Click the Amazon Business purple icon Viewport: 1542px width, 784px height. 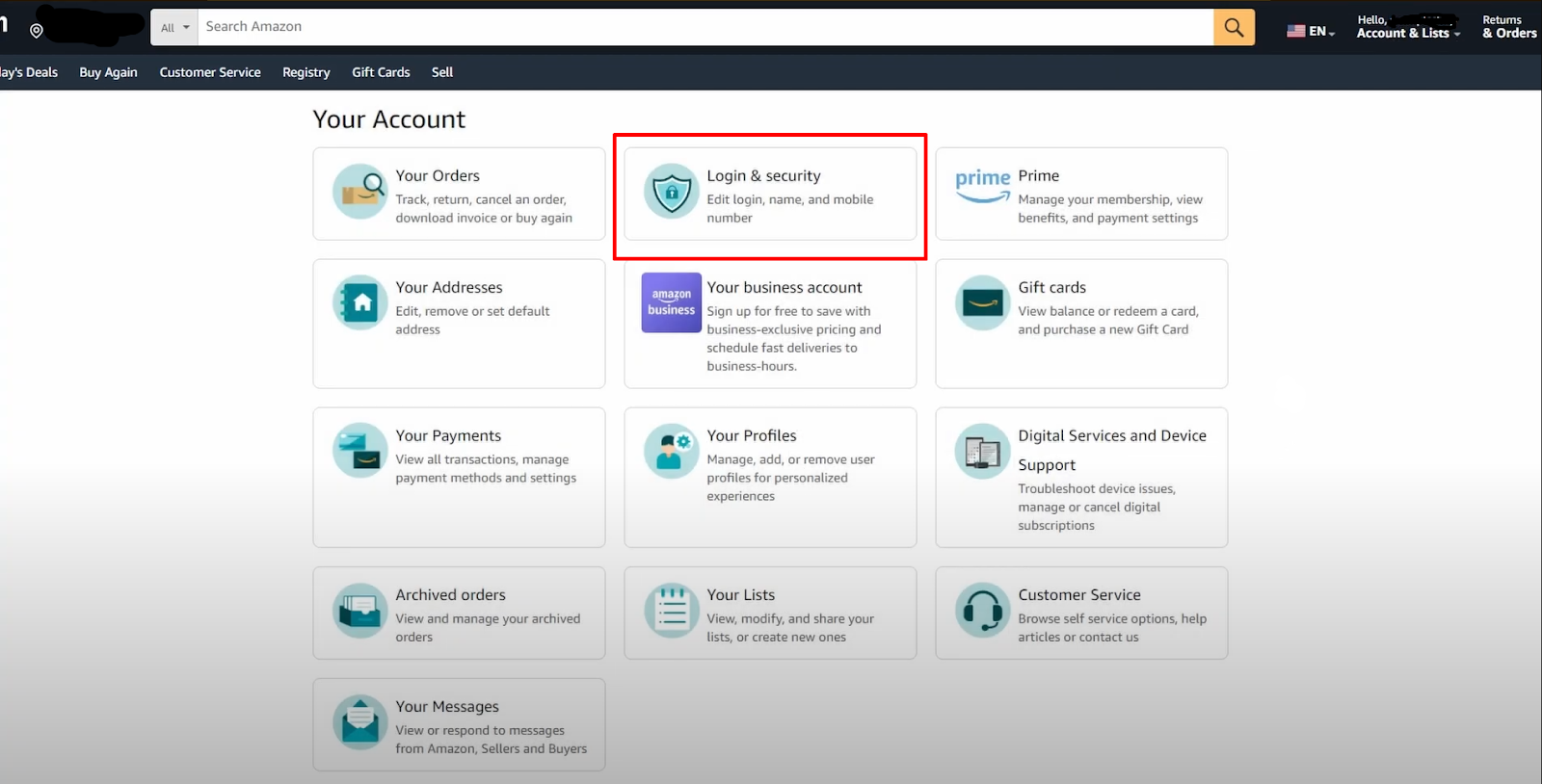(x=672, y=302)
